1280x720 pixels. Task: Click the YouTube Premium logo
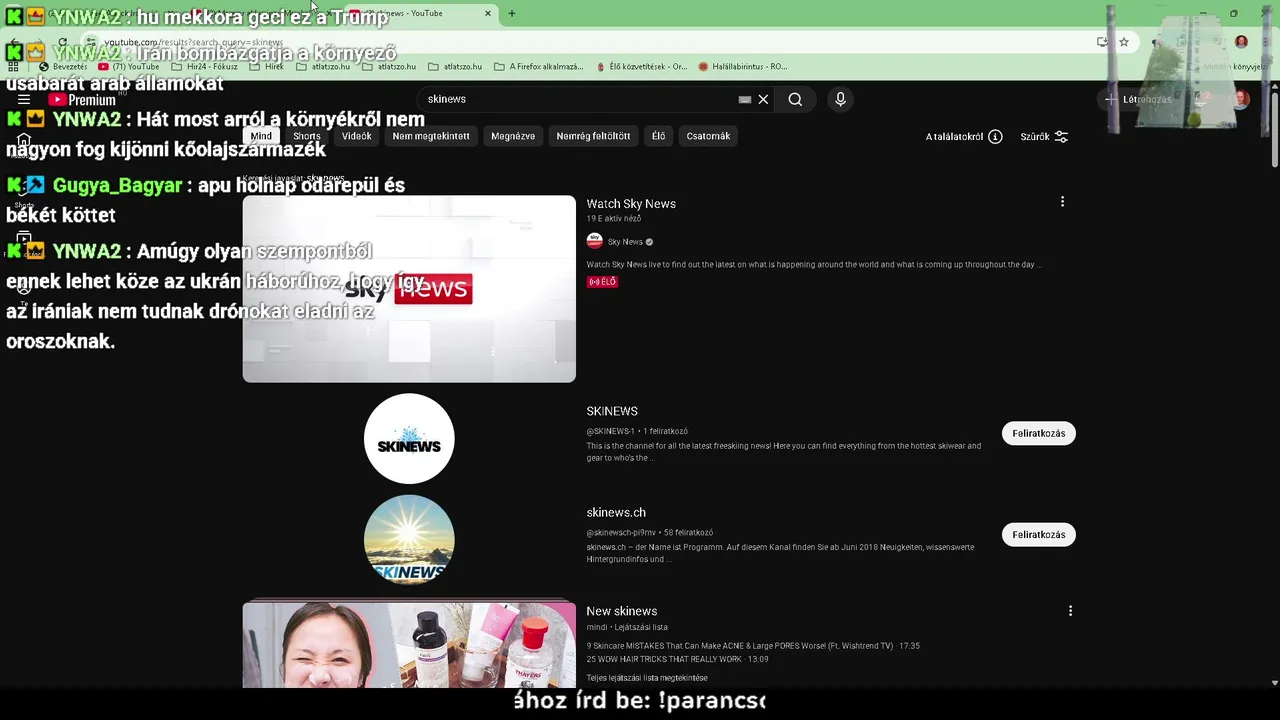83,99
